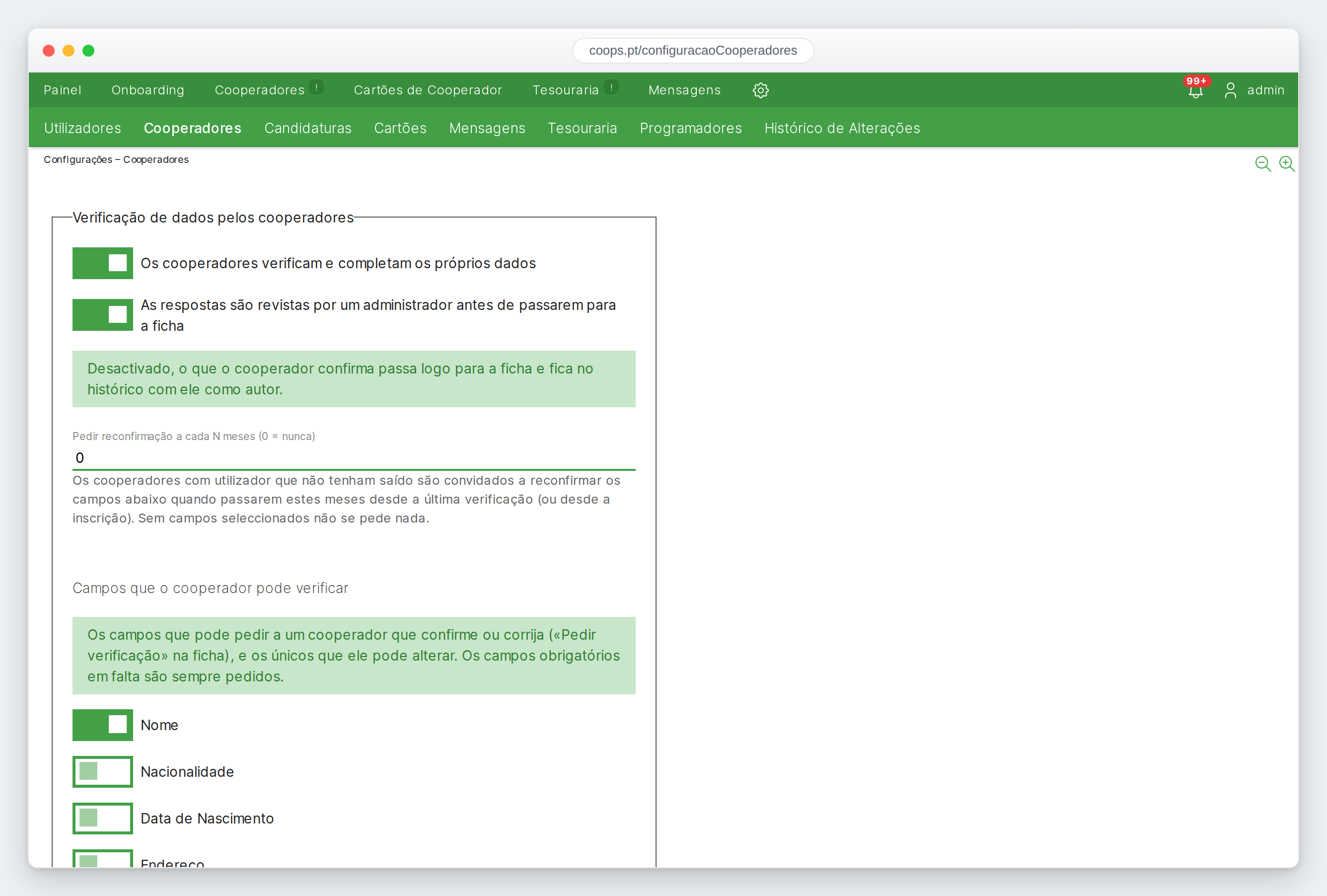Viewport: 1327px width, 896px height.
Task: Zoom out with the magnifier minus icon
Action: click(x=1263, y=164)
